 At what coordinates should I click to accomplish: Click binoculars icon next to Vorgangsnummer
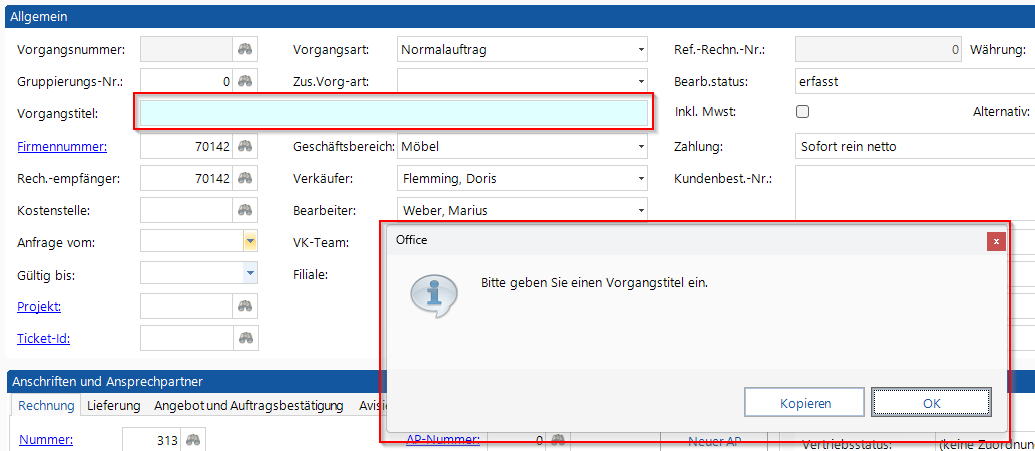(245, 49)
